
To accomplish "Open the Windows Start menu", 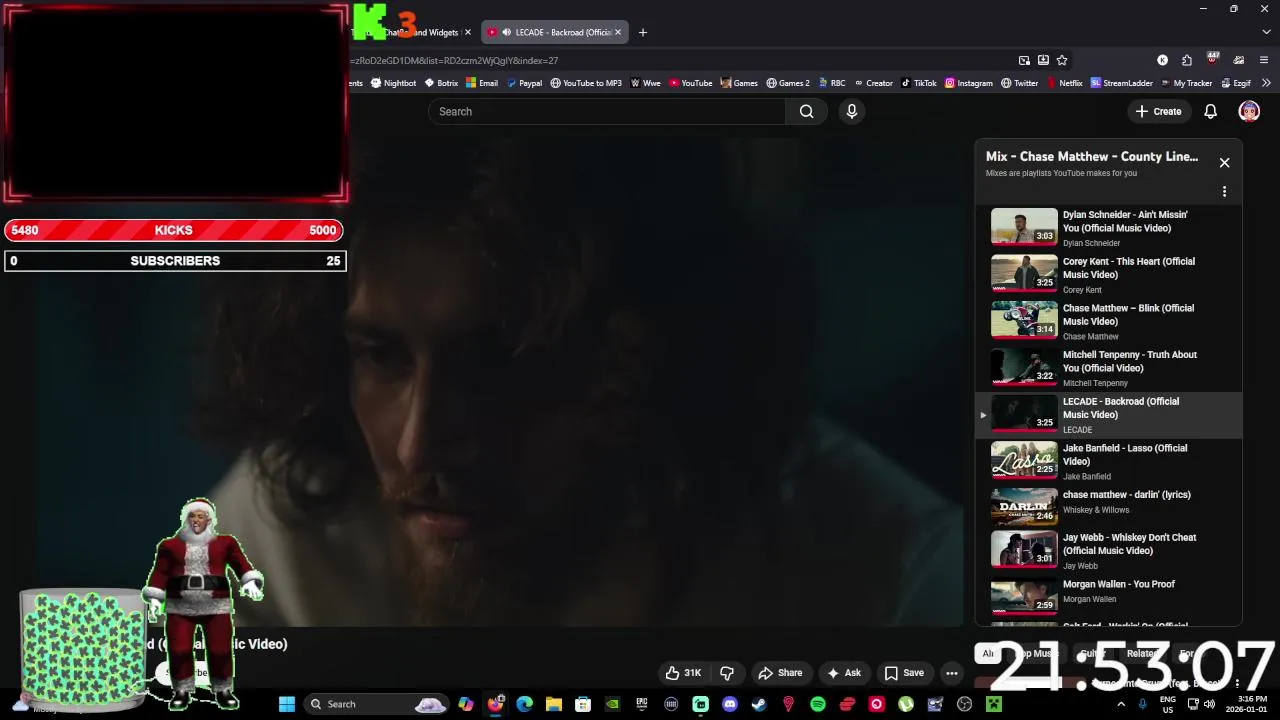I will 287,704.
